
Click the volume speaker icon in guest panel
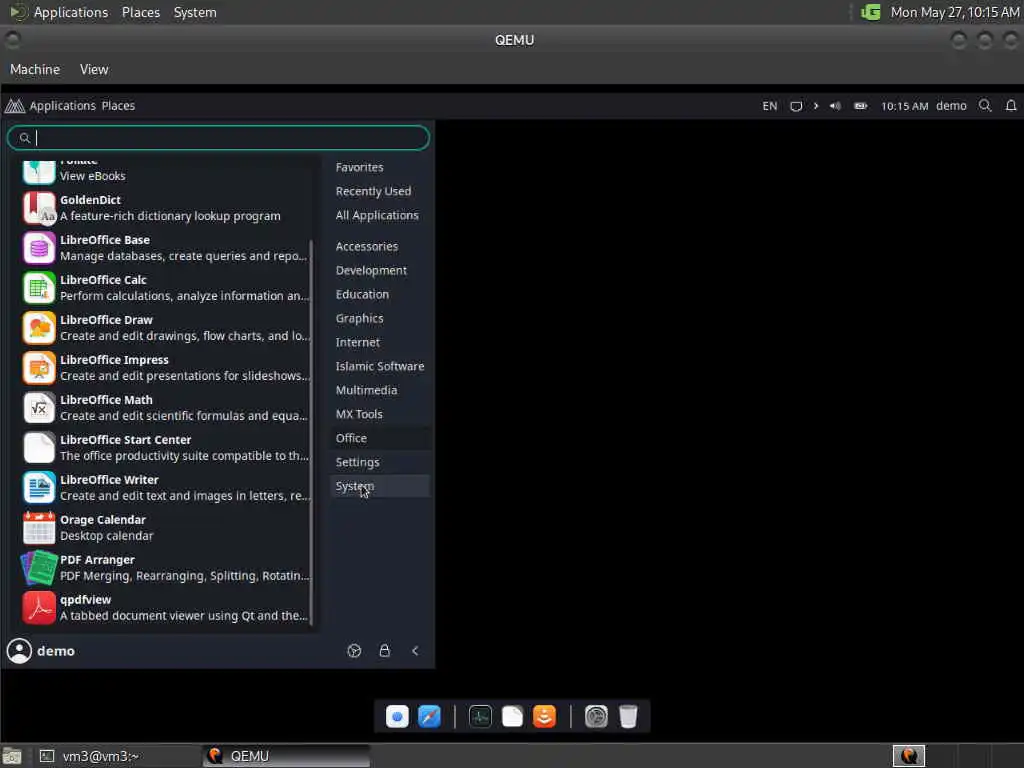(835, 106)
